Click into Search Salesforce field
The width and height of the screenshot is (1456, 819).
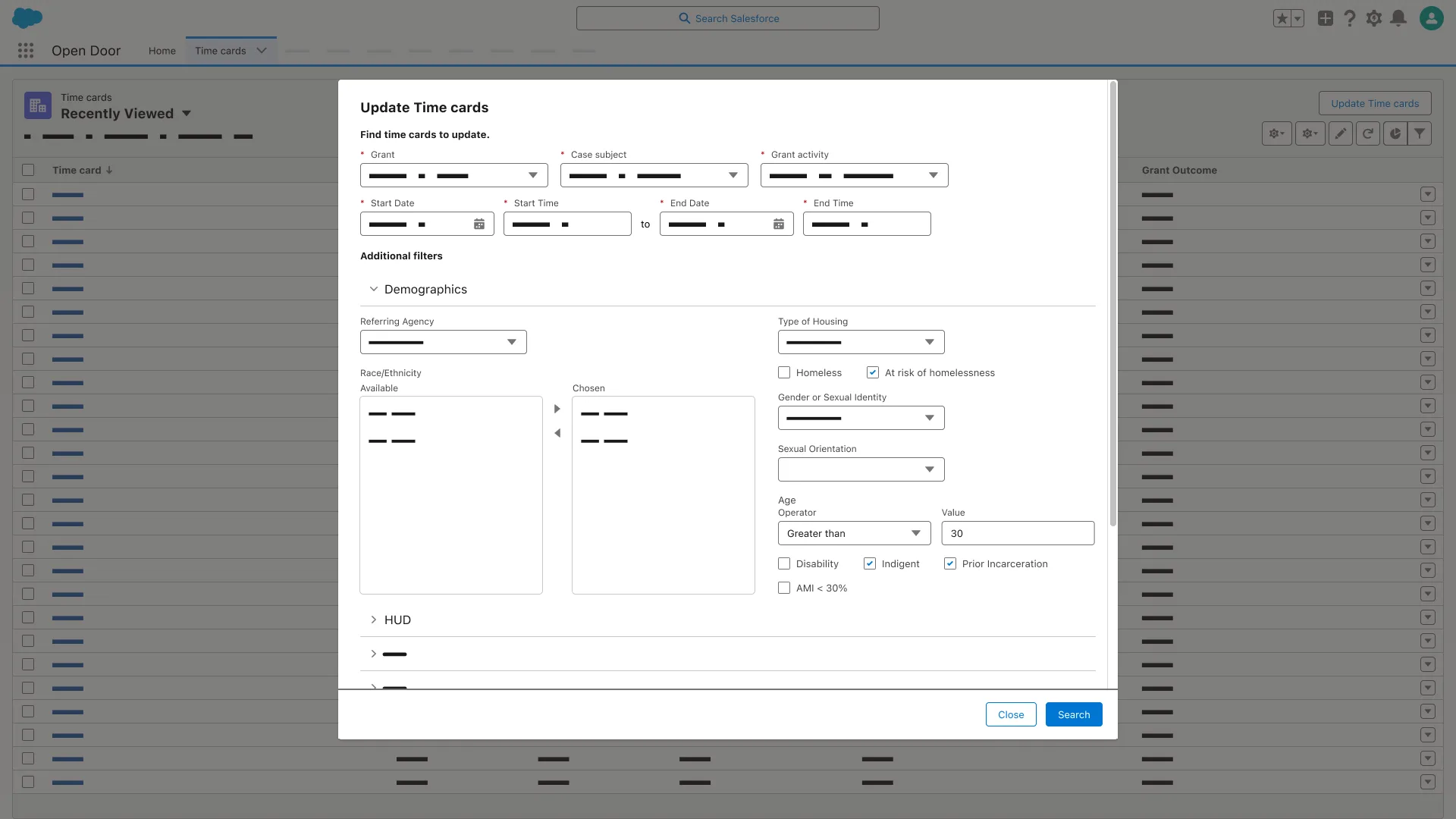click(x=728, y=18)
